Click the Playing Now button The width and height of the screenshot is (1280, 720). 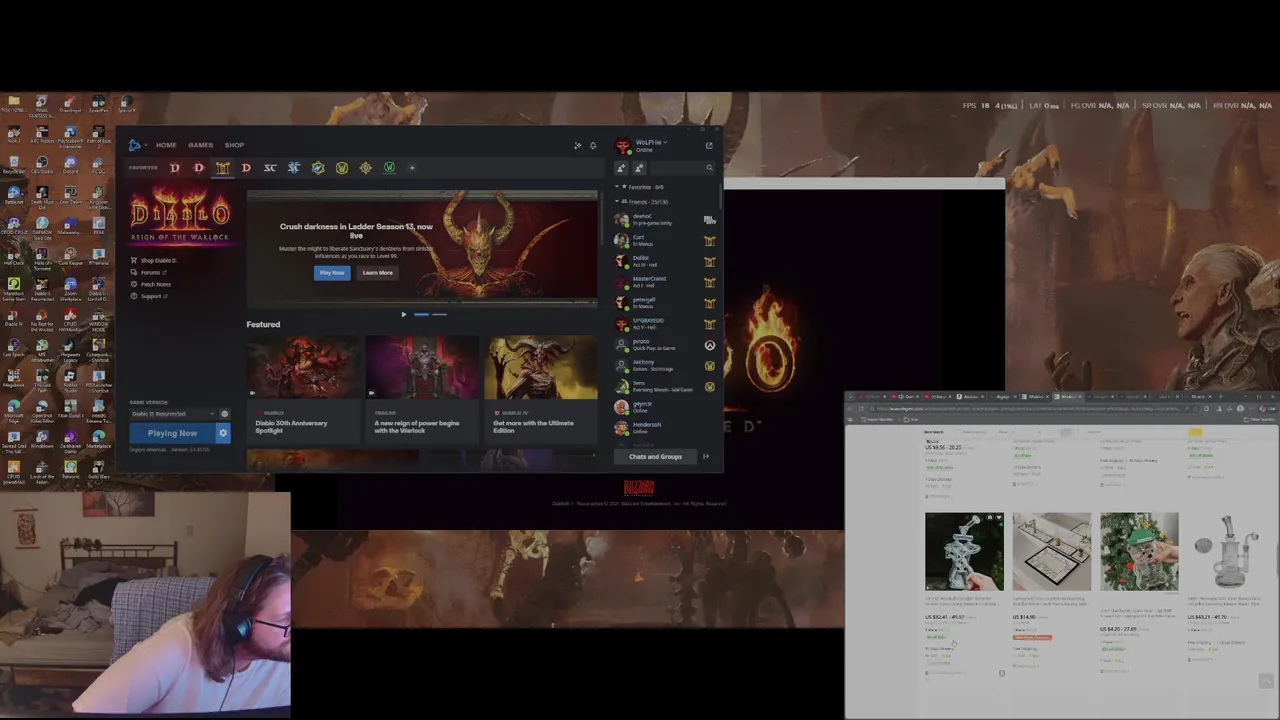pyautogui.click(x=172, y=433)
